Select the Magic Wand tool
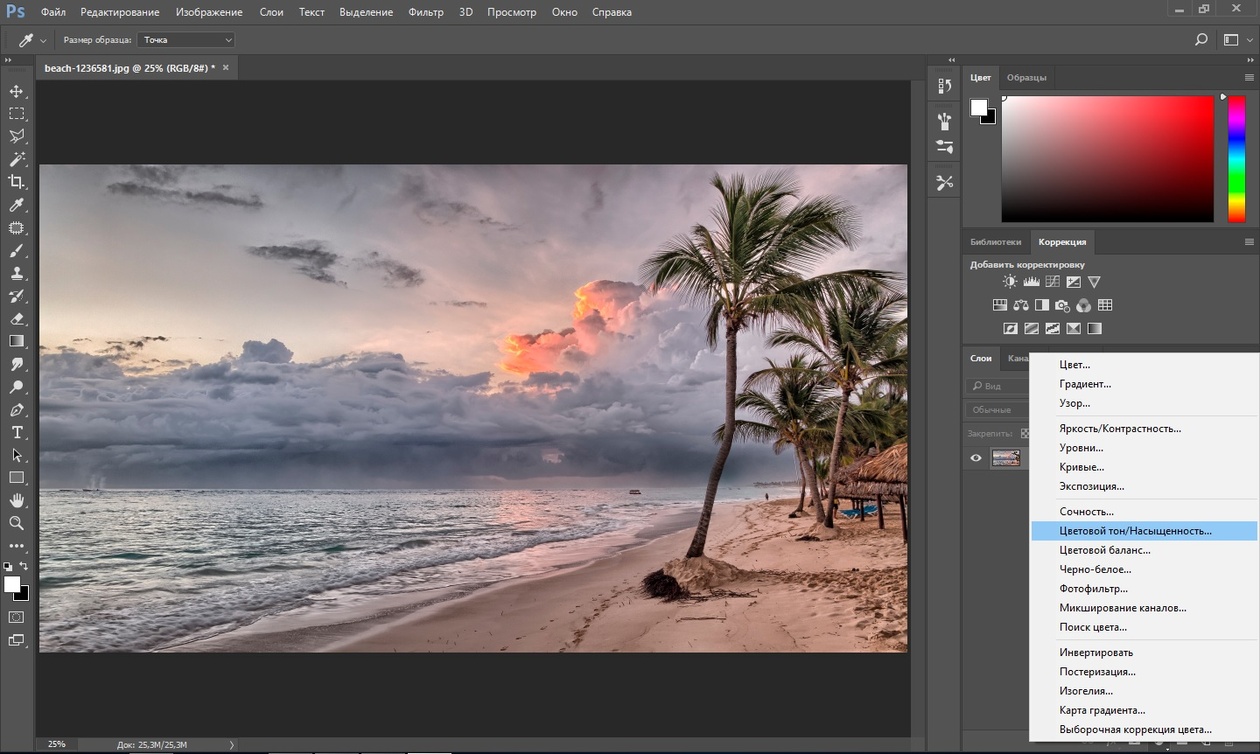 tap(16, 159)
